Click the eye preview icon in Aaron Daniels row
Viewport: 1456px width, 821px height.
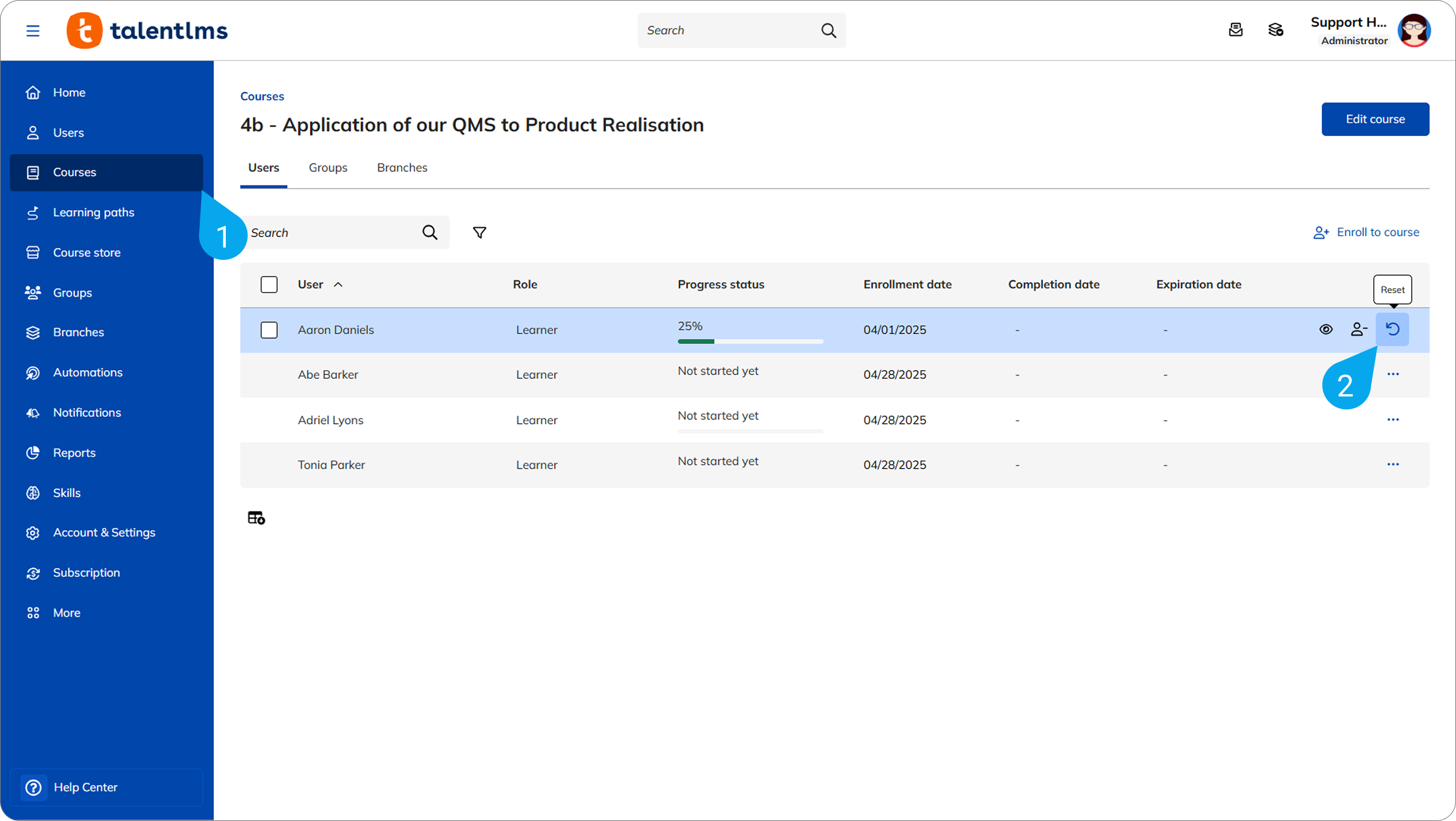[x=1326, y=329]
